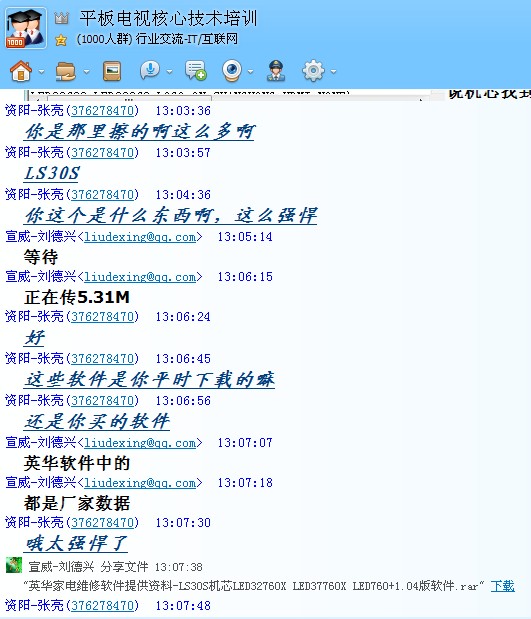Open the group shared files folder icon
The width and height of the screenshot is (531, 619).
(66, 71)
